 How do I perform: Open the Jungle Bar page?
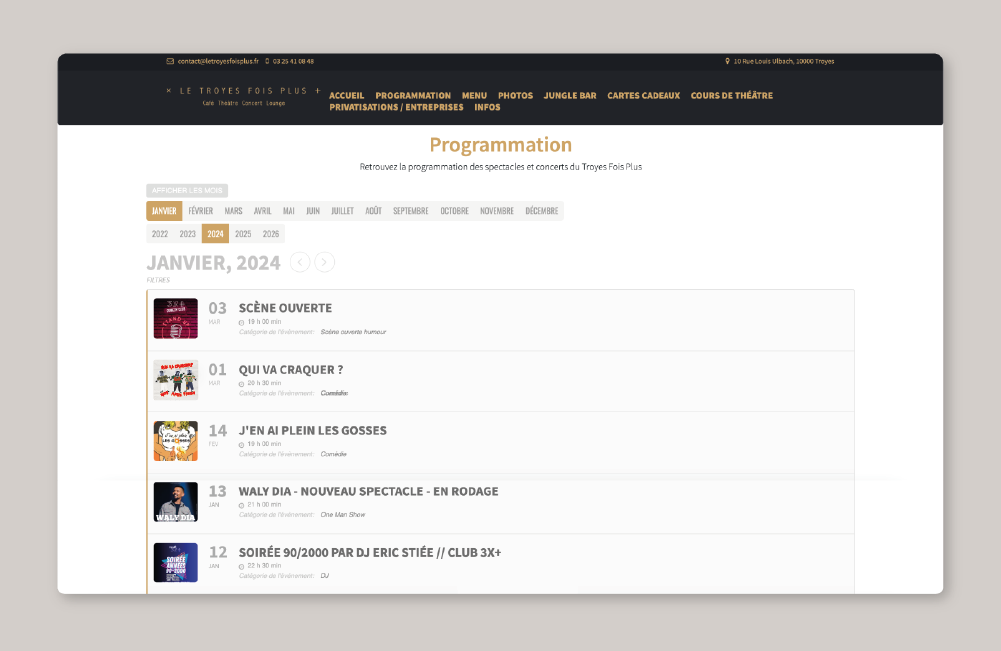click(x=570, y=96)
